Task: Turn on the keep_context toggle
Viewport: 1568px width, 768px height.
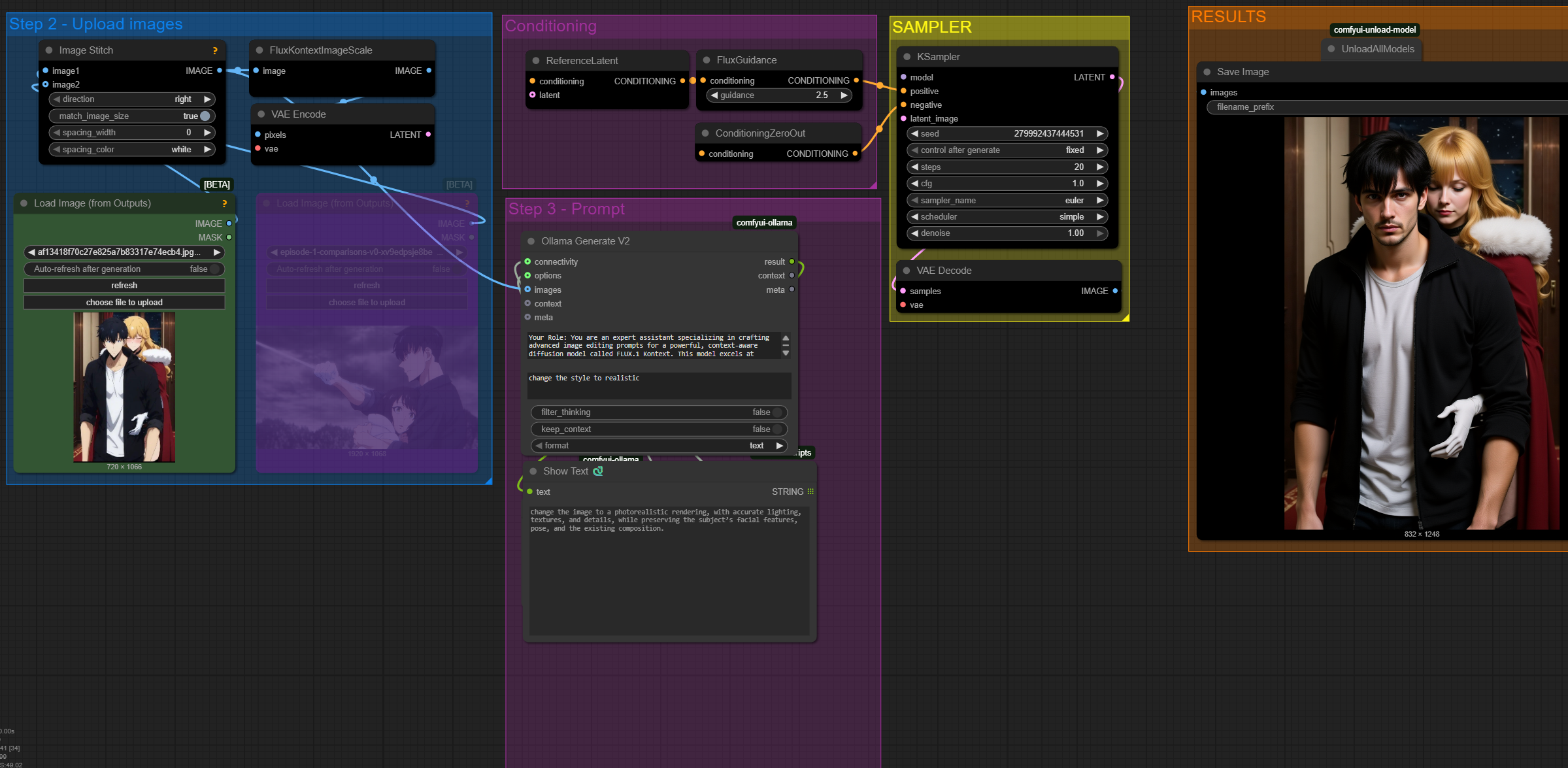Action: coord(777,429)
